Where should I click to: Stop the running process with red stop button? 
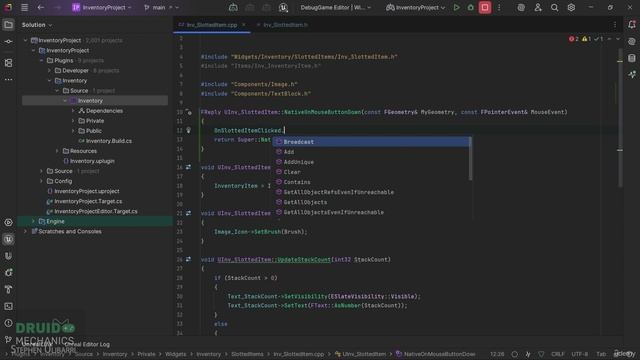pos(485,7)
